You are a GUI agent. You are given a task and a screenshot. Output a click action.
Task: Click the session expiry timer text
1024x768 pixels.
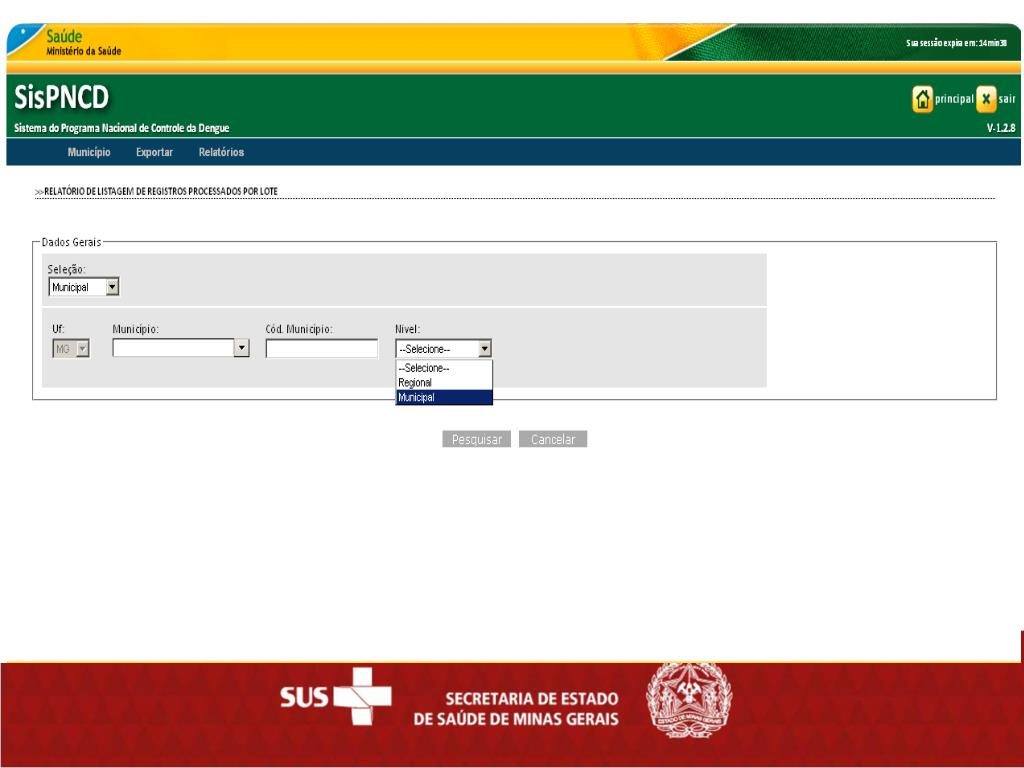click(x=956, y=43)
